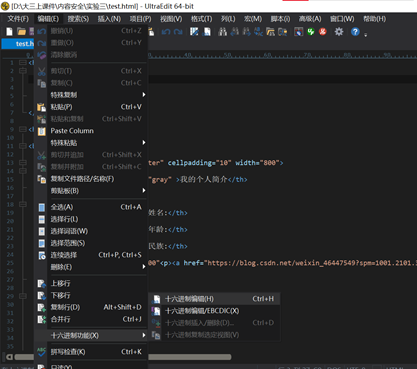Click the ABC Spell Check icon
The height and width of the screenshot is (369, 417).
coord(41,352)
